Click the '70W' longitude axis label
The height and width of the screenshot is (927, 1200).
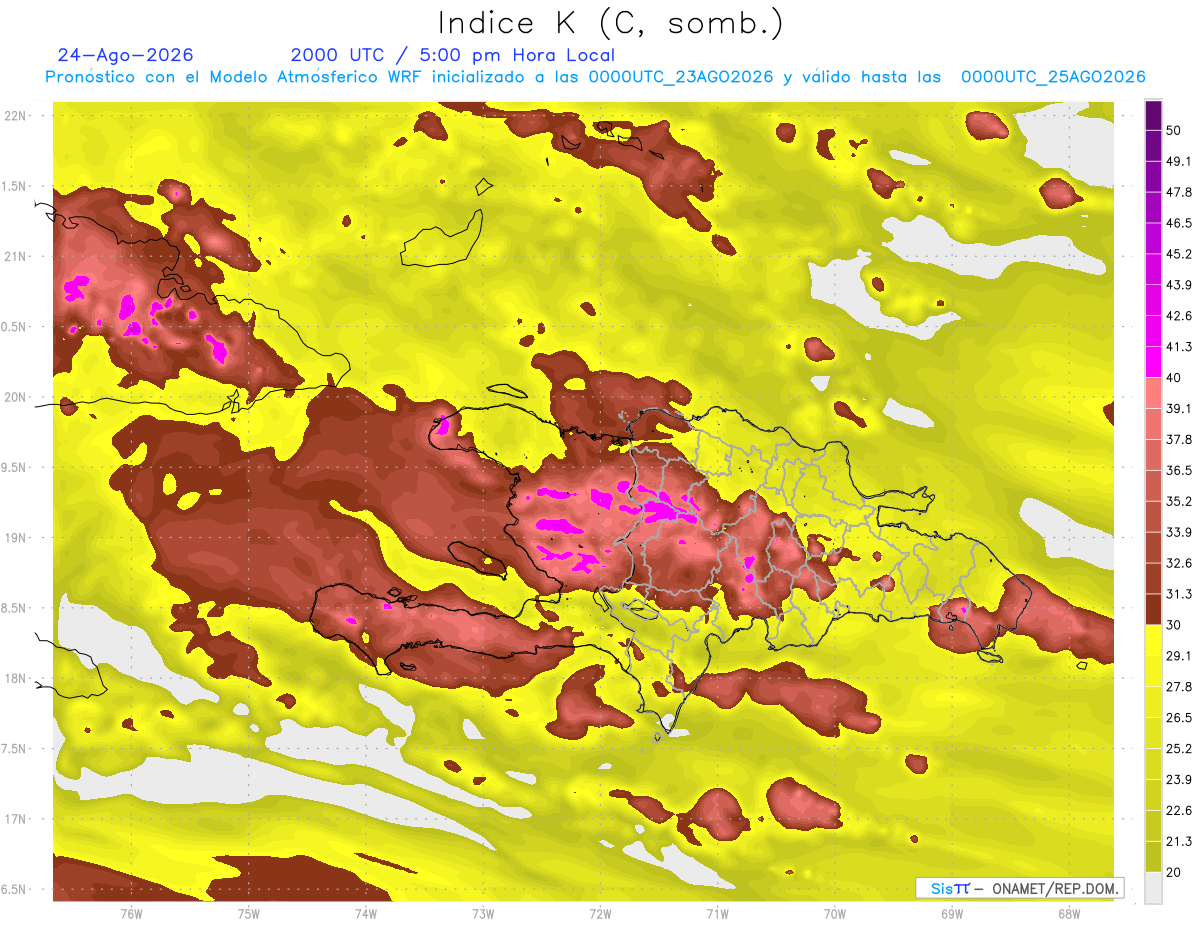tap(834, 914)
